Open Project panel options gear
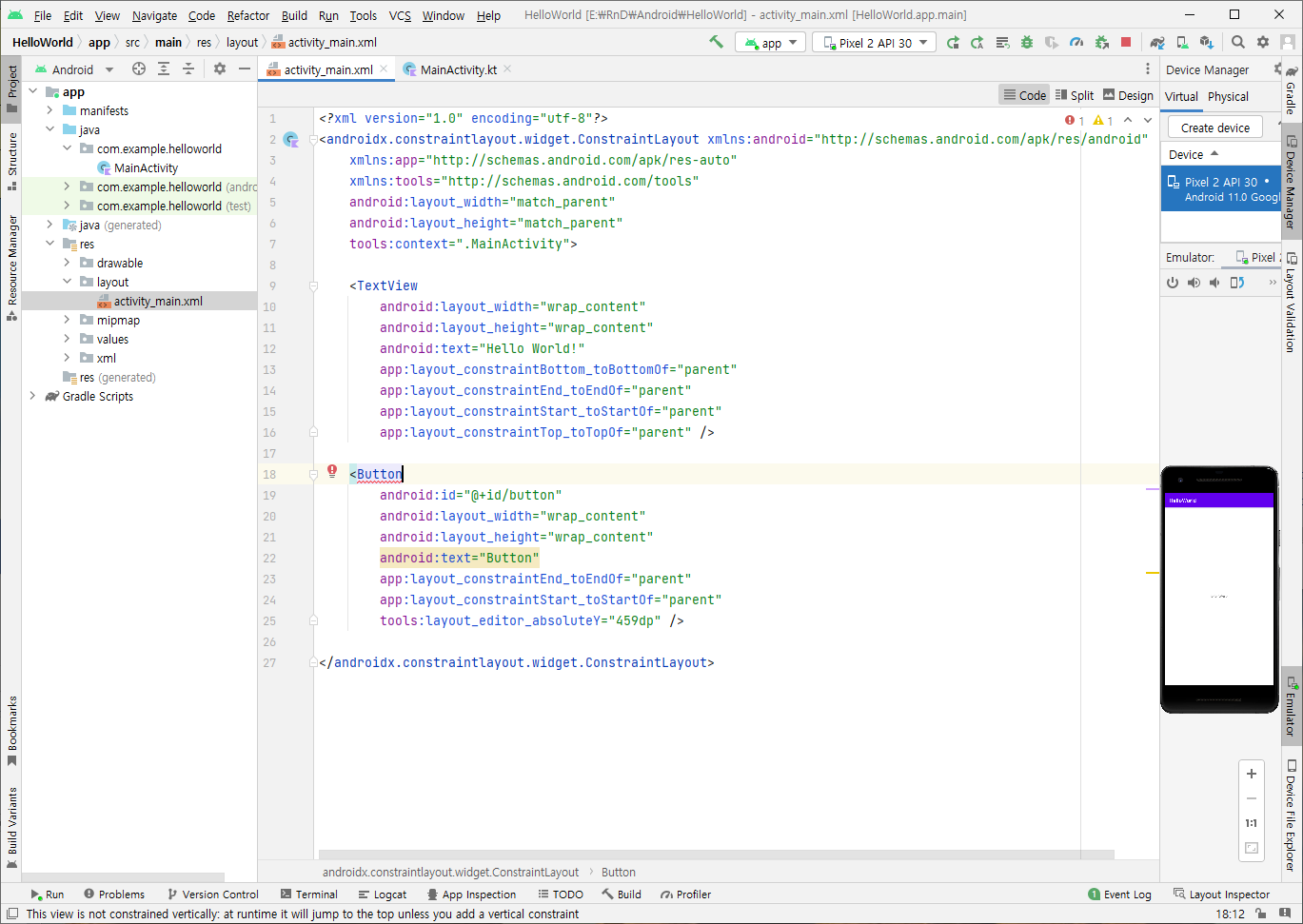Viewport: 1303px width, 924px height. [220, 69]
